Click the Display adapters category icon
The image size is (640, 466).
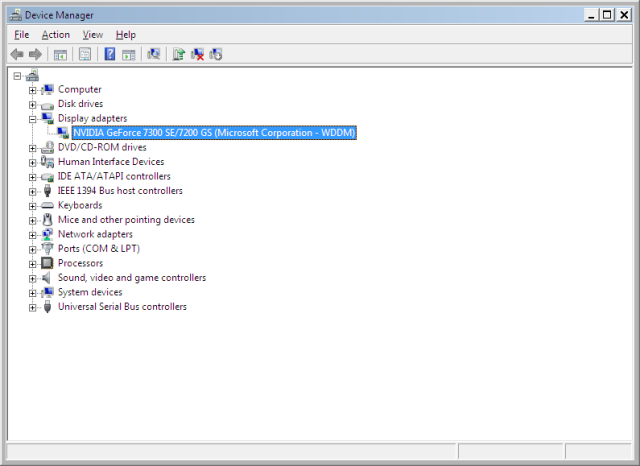click(x=47, y=118)
